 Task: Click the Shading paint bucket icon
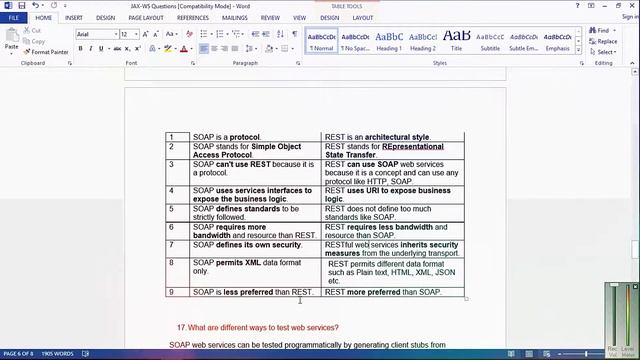269,49
